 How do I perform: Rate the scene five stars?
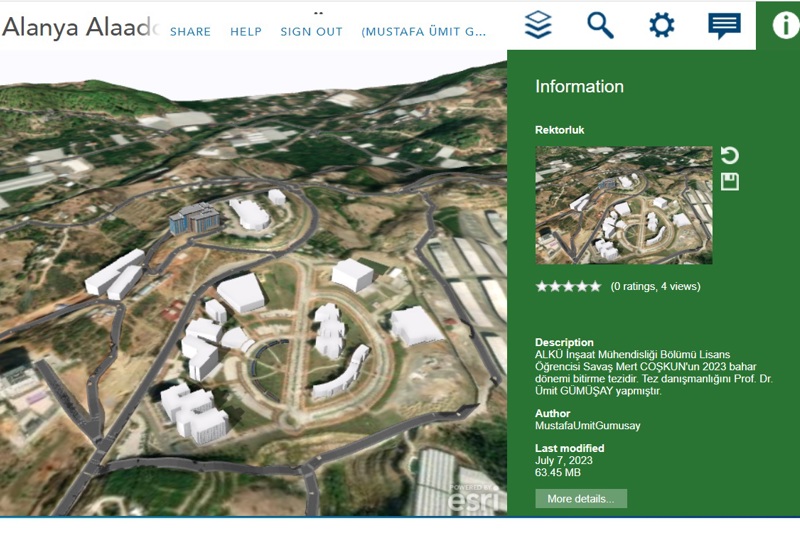click(595, 286)
